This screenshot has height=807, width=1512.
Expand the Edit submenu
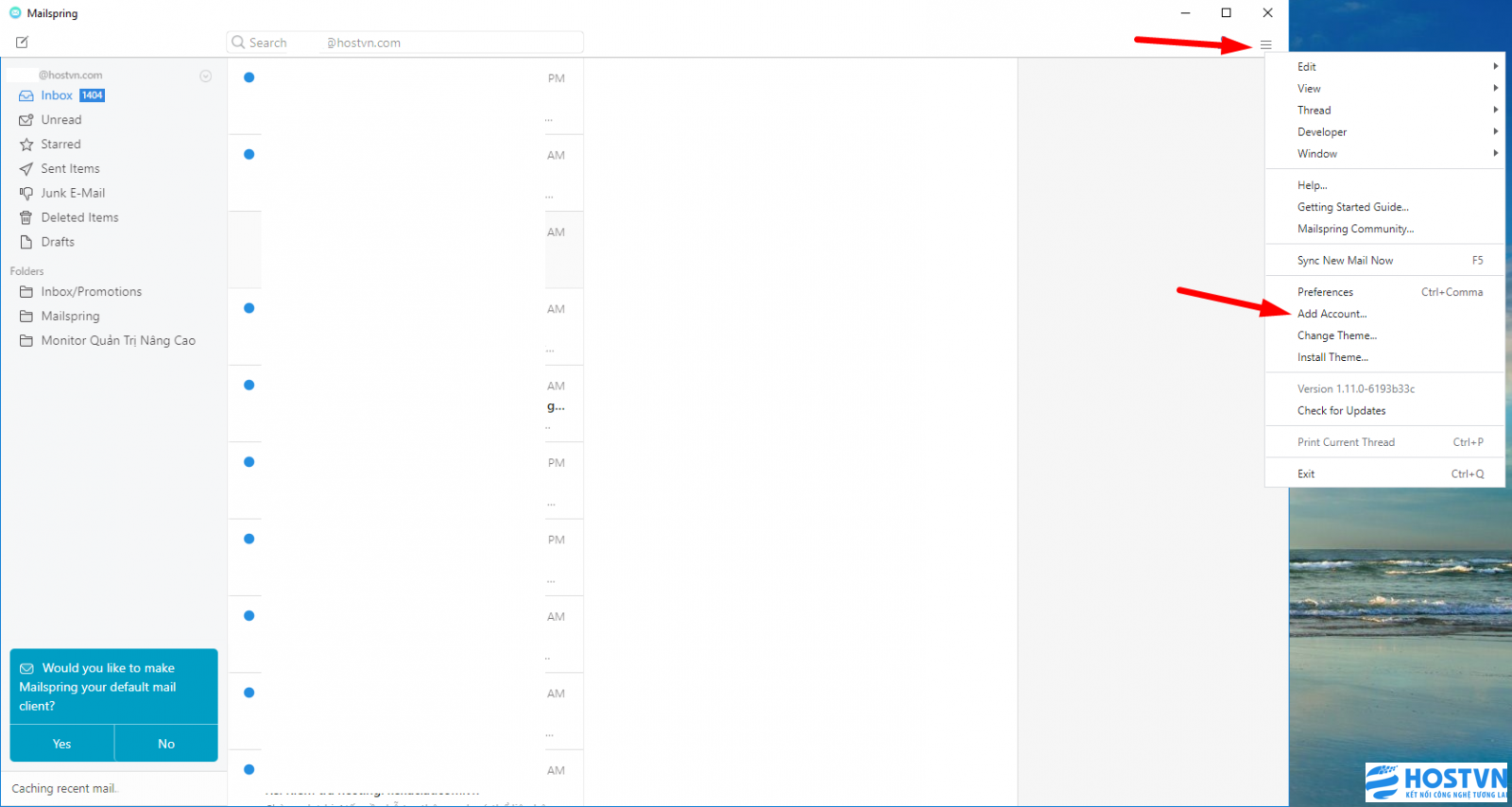pyautogui.click(x=1384, y=66)
